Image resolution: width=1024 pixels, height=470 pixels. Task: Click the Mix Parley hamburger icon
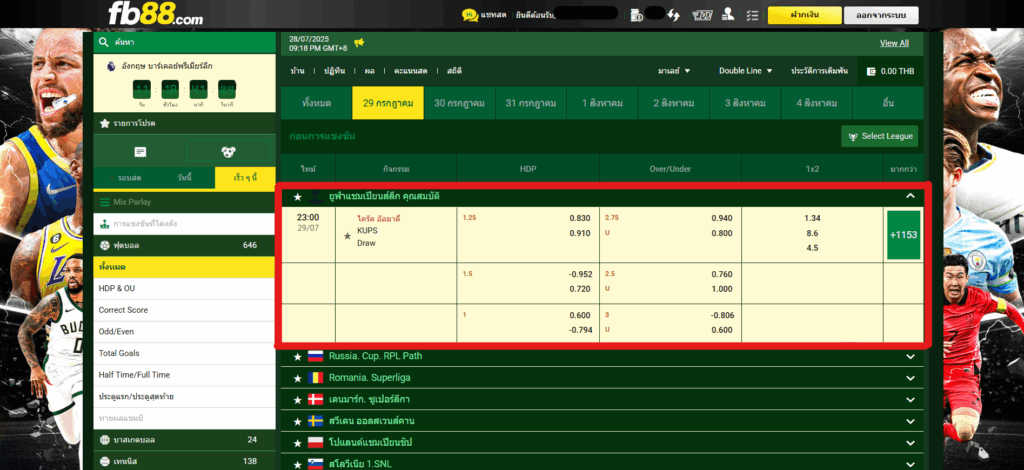tap(104, 202)
